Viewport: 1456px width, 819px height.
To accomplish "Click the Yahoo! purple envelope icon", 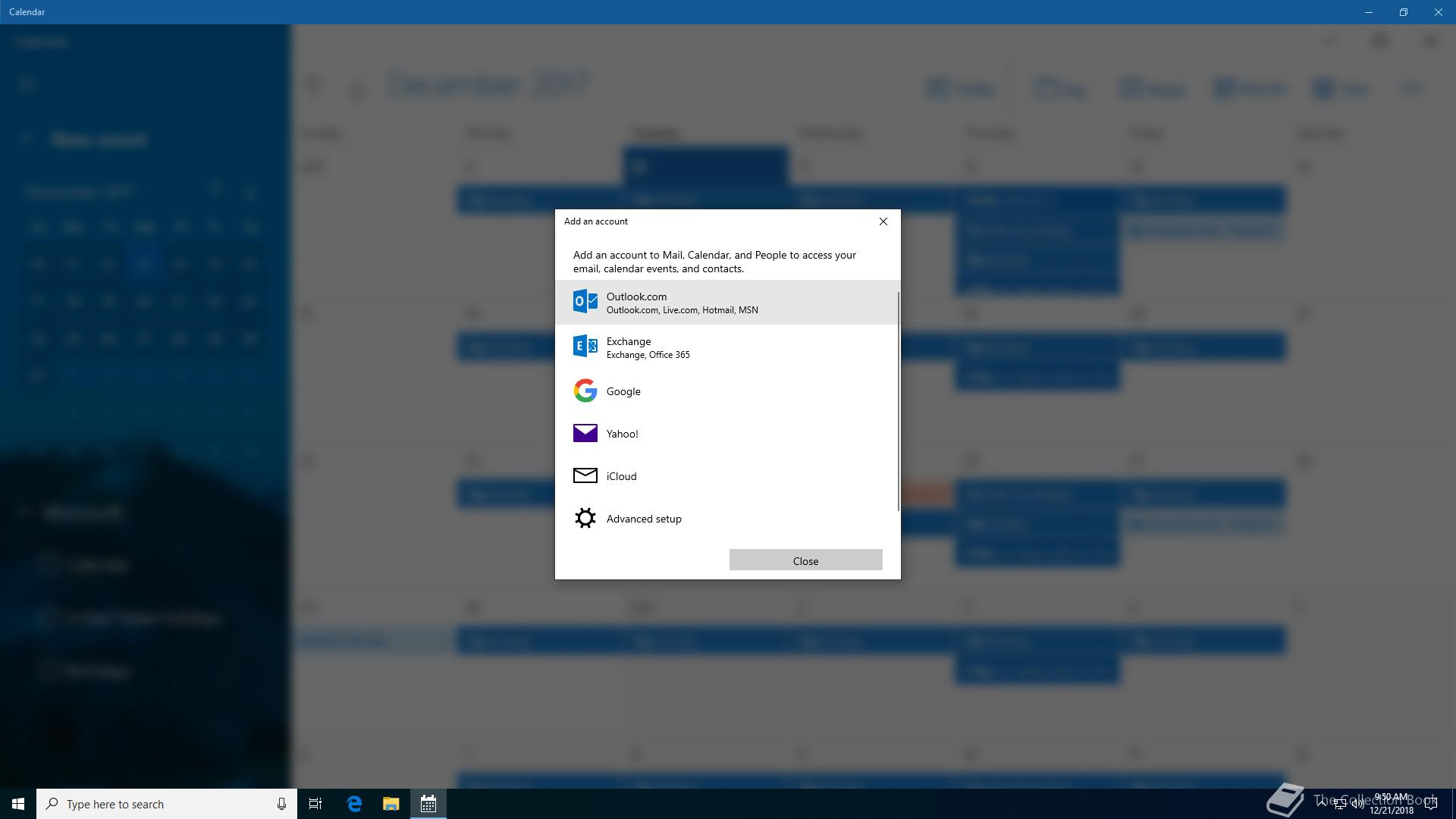I will (585, 433).
